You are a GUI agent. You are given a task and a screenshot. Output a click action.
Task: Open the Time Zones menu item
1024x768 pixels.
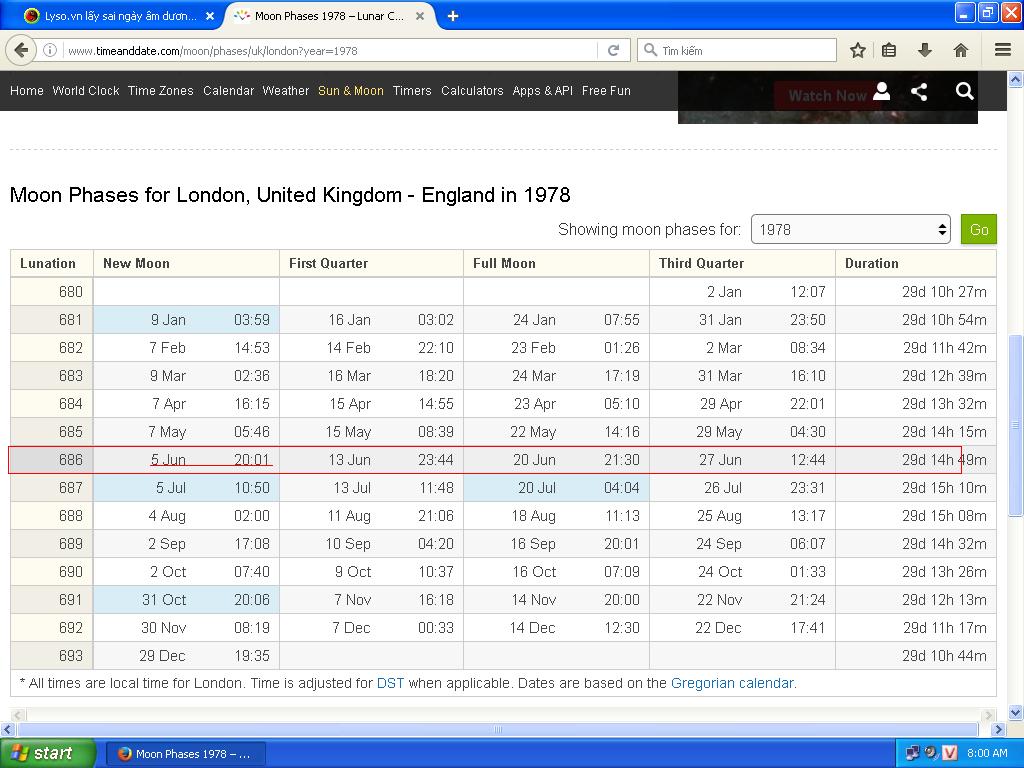[160, 91]
